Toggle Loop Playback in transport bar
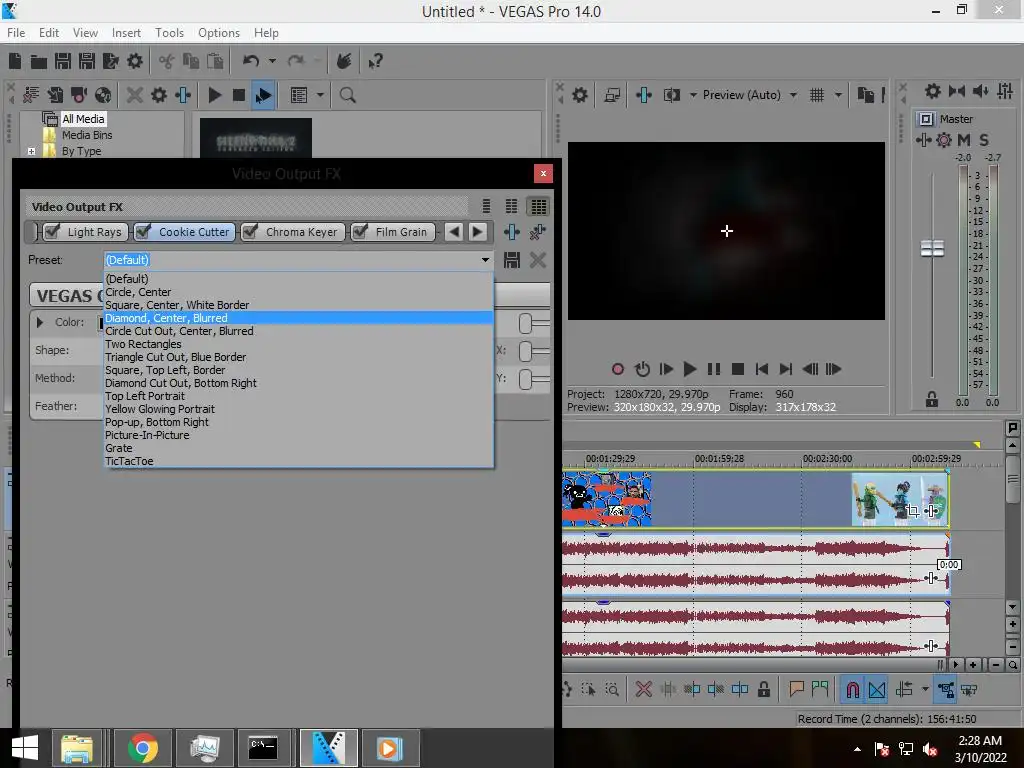This screenshot has height=768, width=1024. pyautogui.click(x=643, y=370)
